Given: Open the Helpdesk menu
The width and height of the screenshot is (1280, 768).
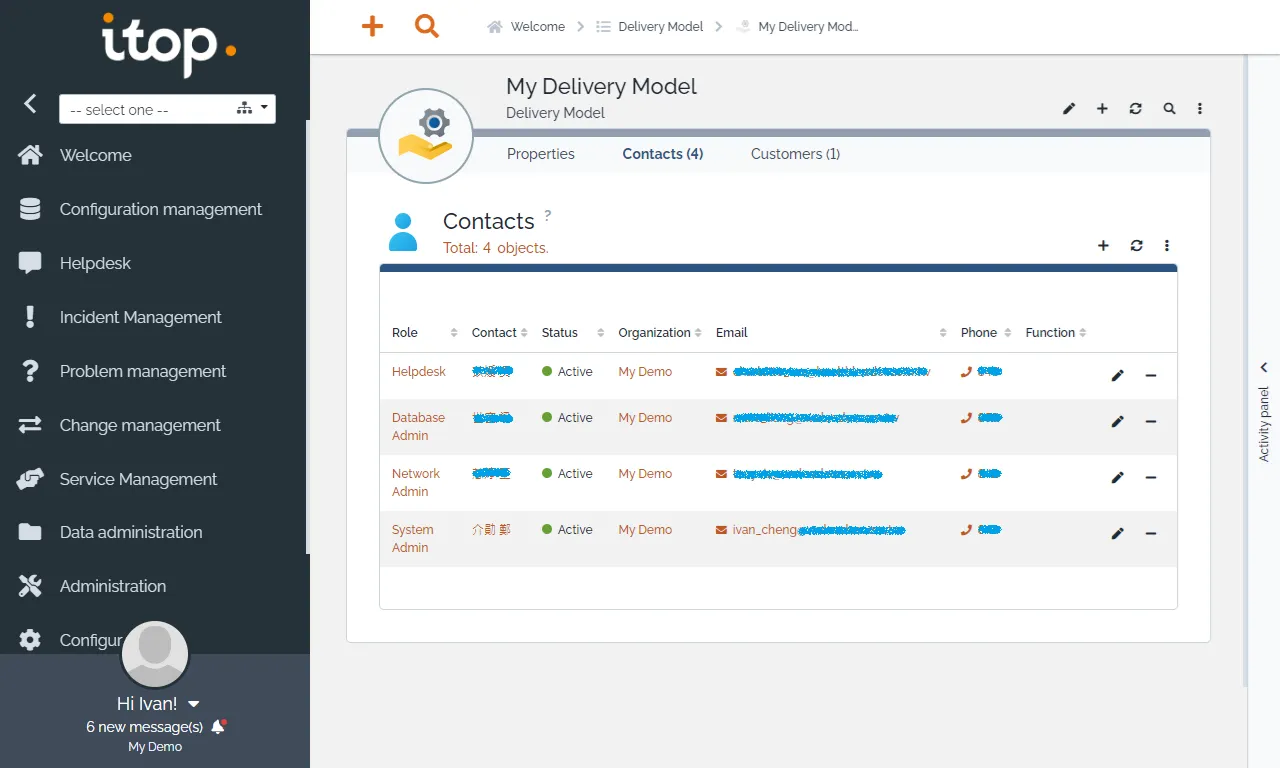Looking at the screenshot, I should pos(95,263).
